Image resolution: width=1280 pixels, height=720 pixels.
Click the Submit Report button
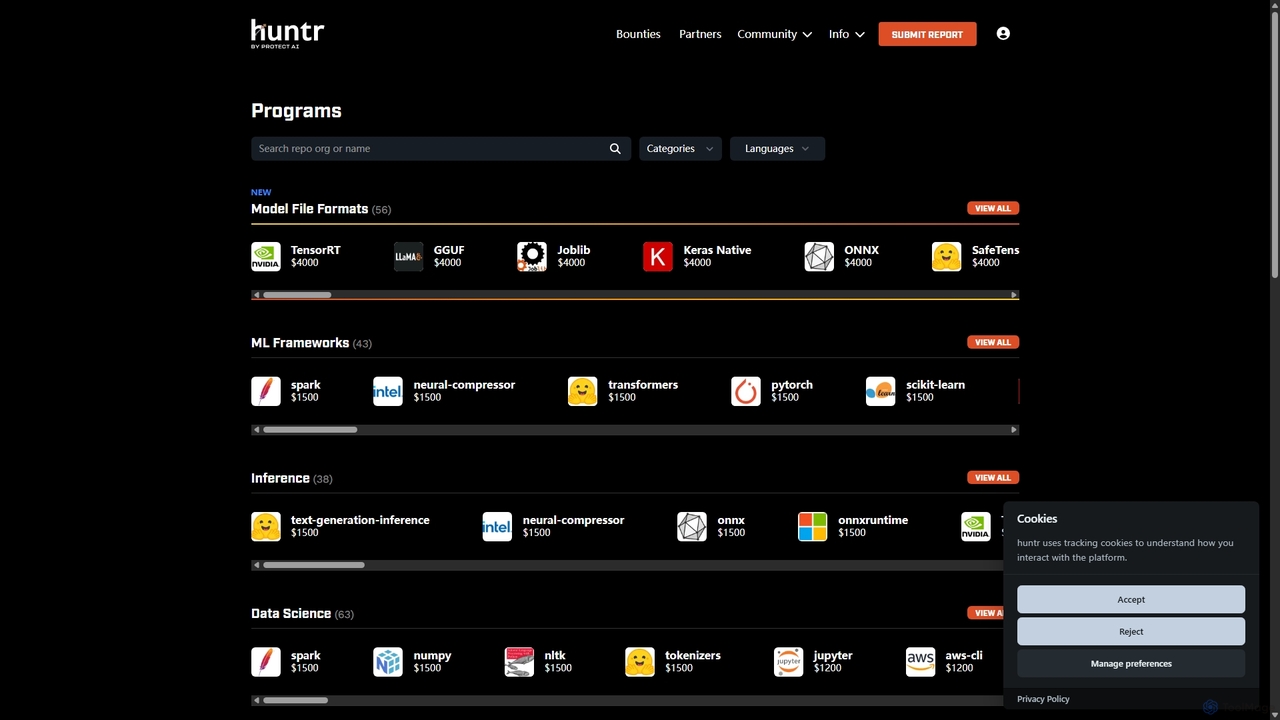click(927, 34)
